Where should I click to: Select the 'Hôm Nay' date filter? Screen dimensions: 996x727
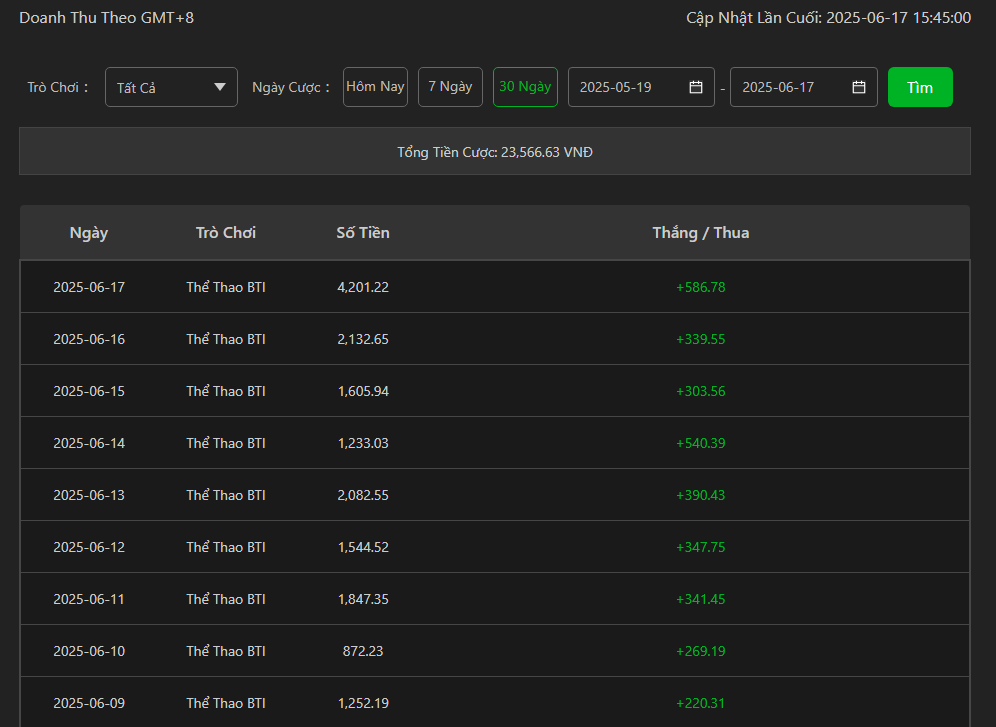(375, 87)
